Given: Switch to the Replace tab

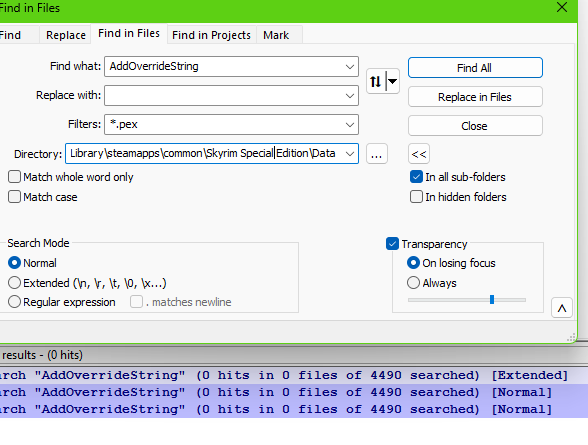Looking at the screenshot, I should [66, 35].
